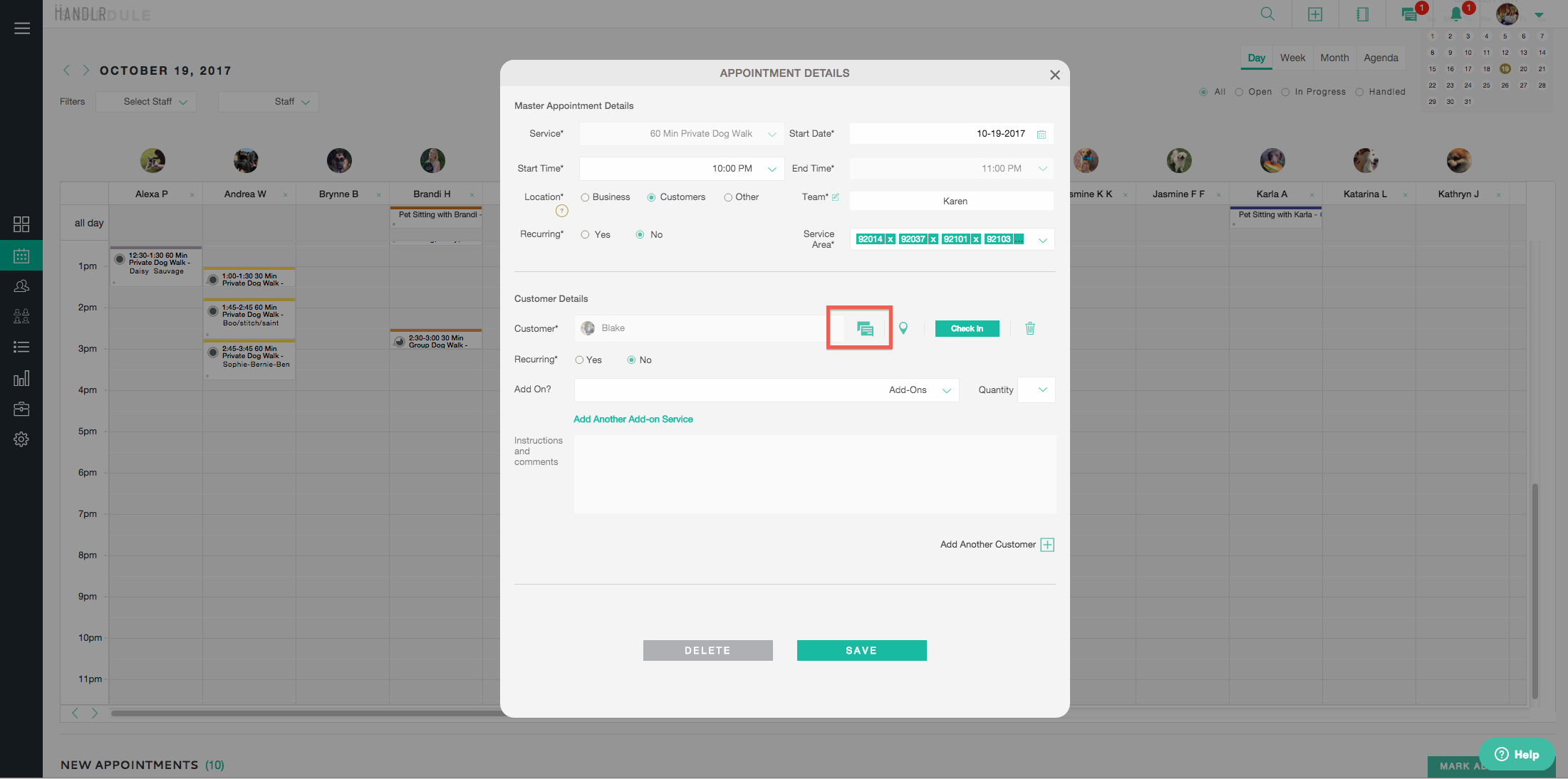
Task: Open the settings gear in sidebar
Action: pyautogui.click(x=21, y=439)
